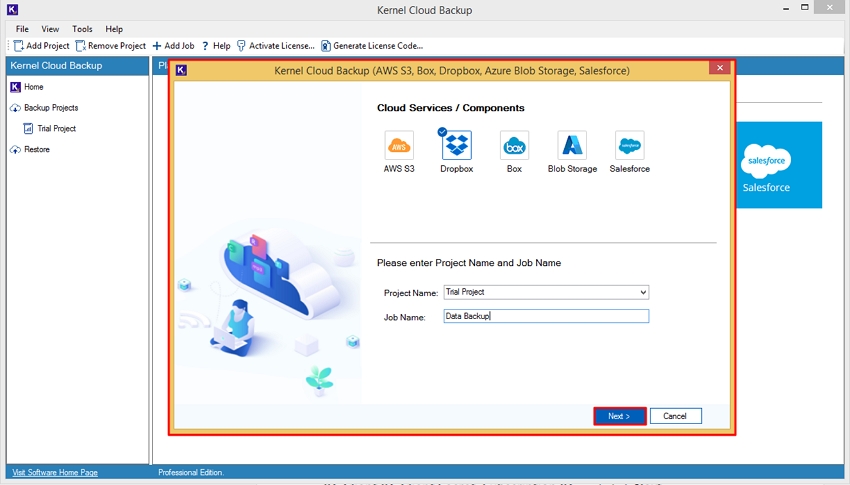The image size is (850, 485).
Task: Open Trial Project in the sidebar tree
Action: pos(50,128)
